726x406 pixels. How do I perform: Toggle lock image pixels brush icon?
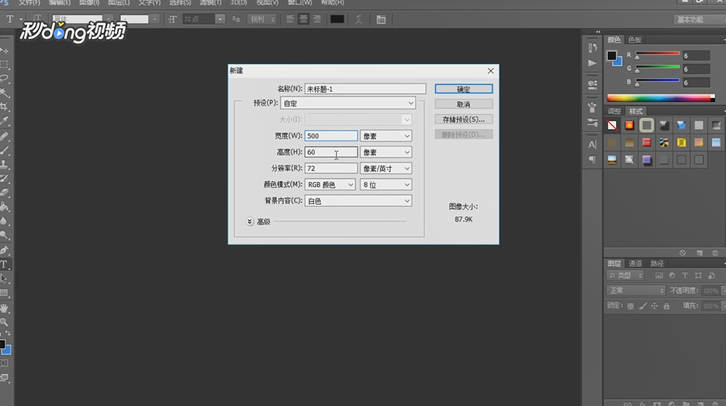[643, 306]
